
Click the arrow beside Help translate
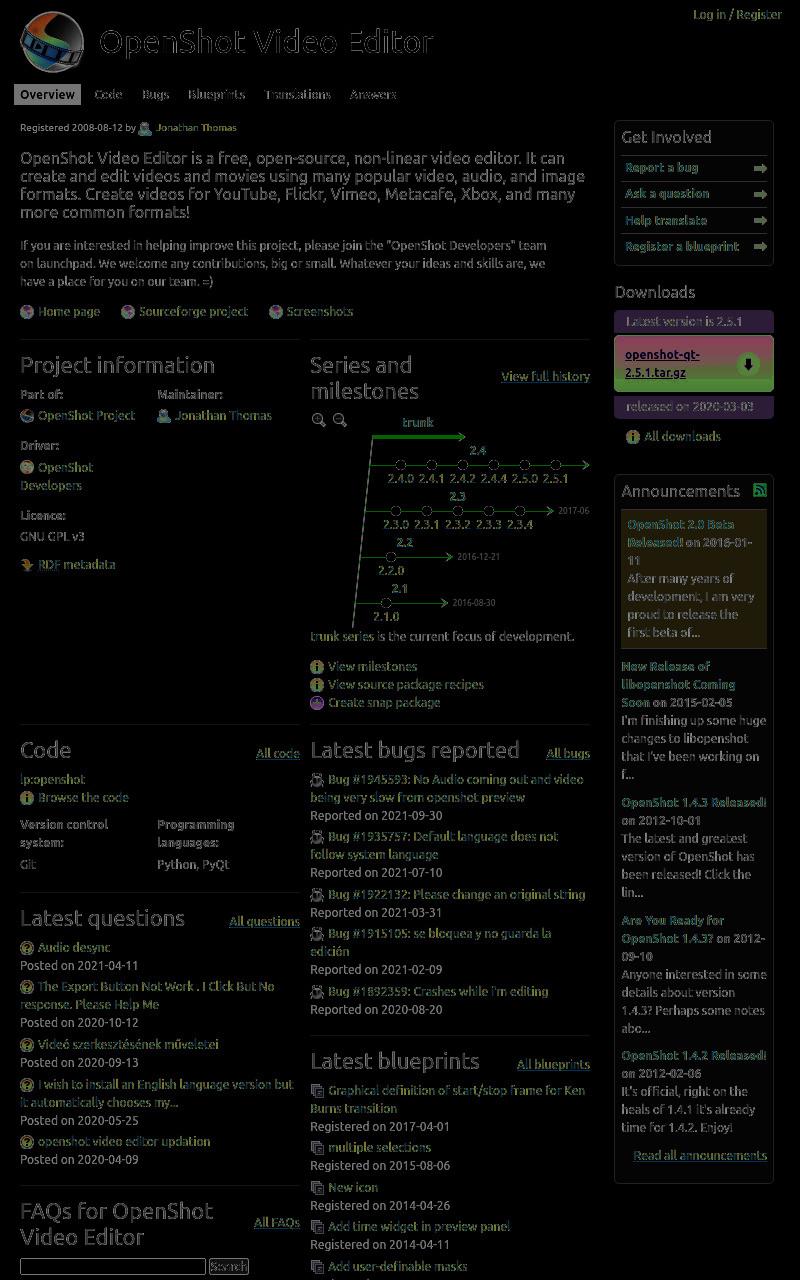(x=760, y=220)
